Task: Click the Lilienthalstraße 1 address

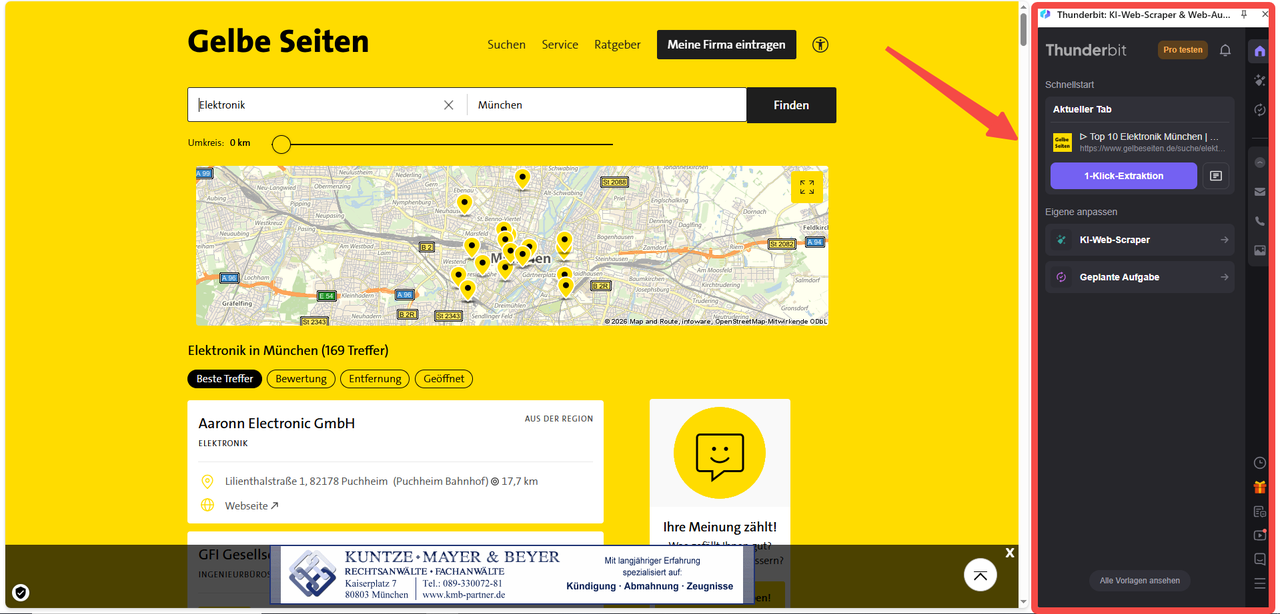Action: point(306,481)
